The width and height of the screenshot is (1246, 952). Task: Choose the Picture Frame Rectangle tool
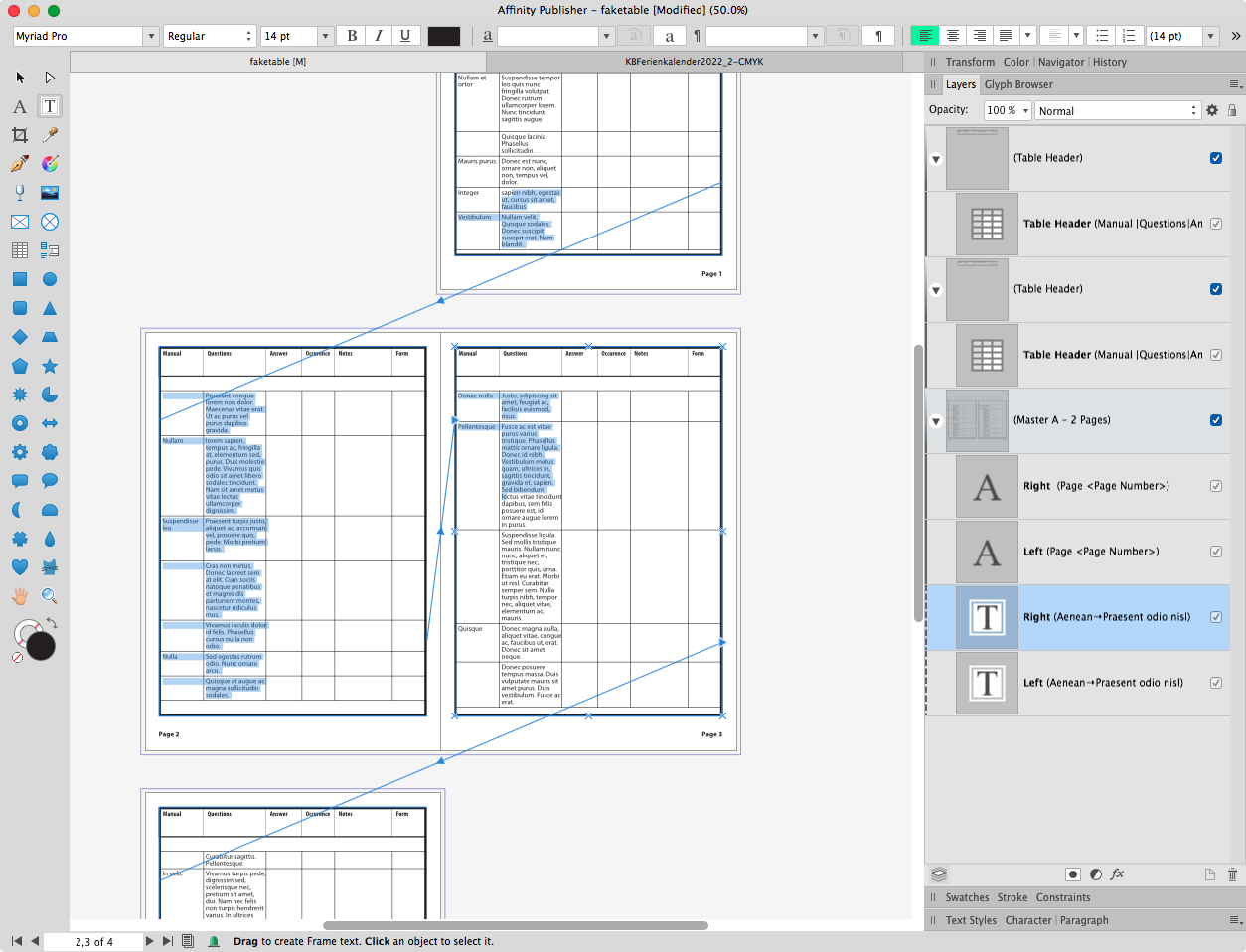[x=19, y=221]
